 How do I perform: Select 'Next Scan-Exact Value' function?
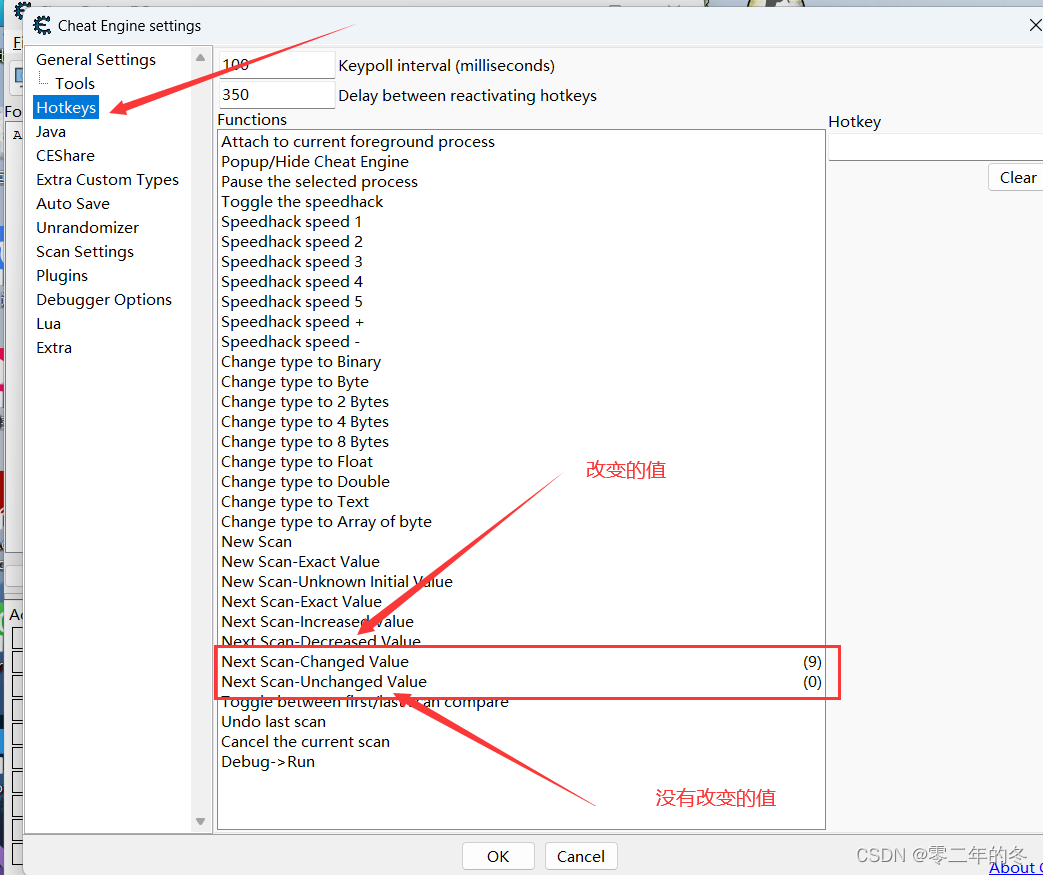pyautogui.click(x=521, y=601)
